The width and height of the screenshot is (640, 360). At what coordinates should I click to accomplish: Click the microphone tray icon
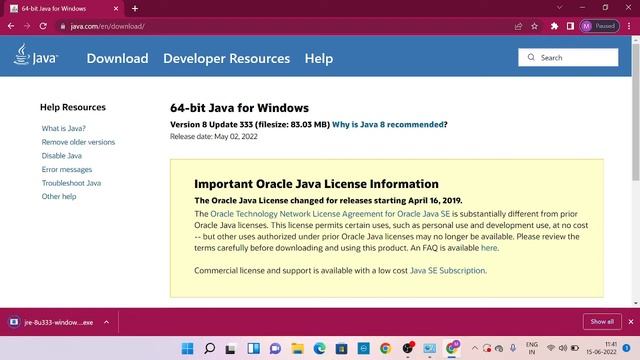coord(513,348)
